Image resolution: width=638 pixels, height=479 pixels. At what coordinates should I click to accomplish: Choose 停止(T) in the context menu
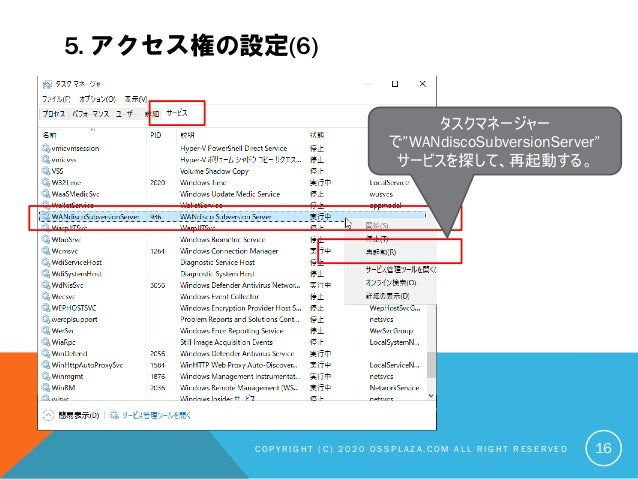coord(377,238)
